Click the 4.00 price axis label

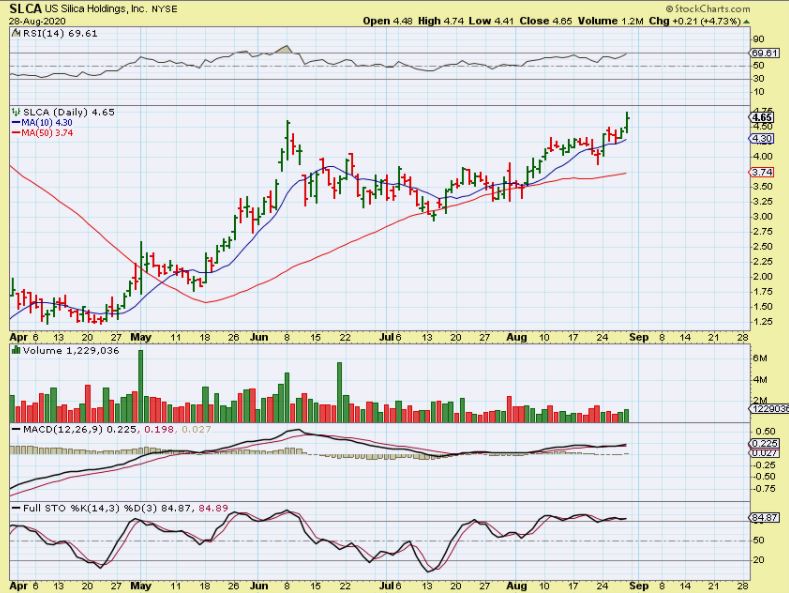click(x=763, y=157)
